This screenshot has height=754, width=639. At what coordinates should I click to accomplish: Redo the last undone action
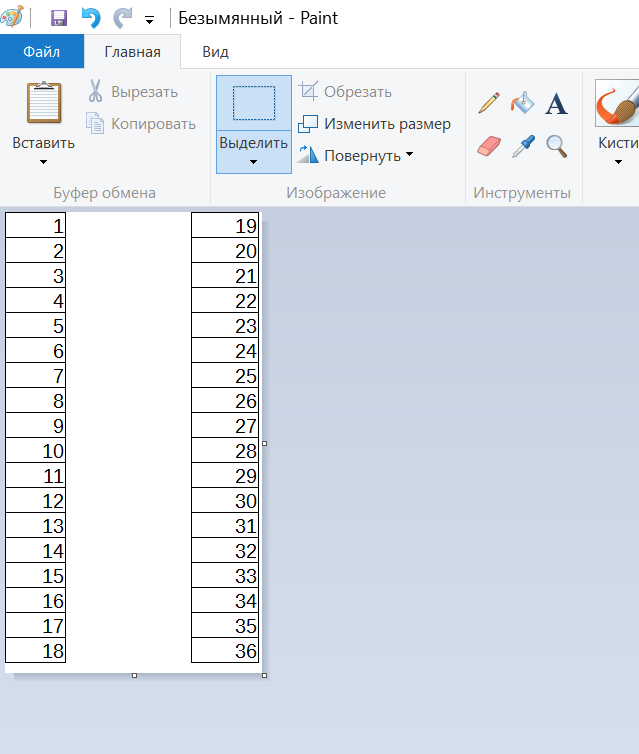pyautogui.click(x=123, y=18)
